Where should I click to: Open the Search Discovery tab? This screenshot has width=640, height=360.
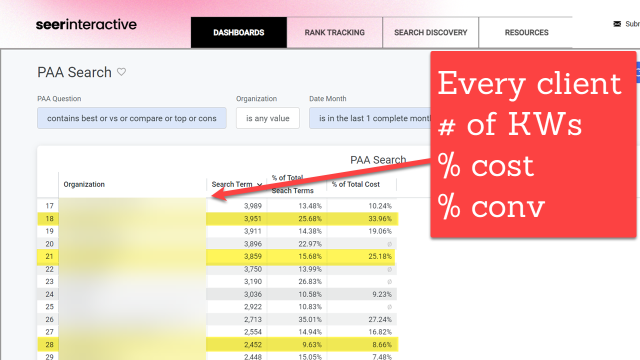coord(431,32)
